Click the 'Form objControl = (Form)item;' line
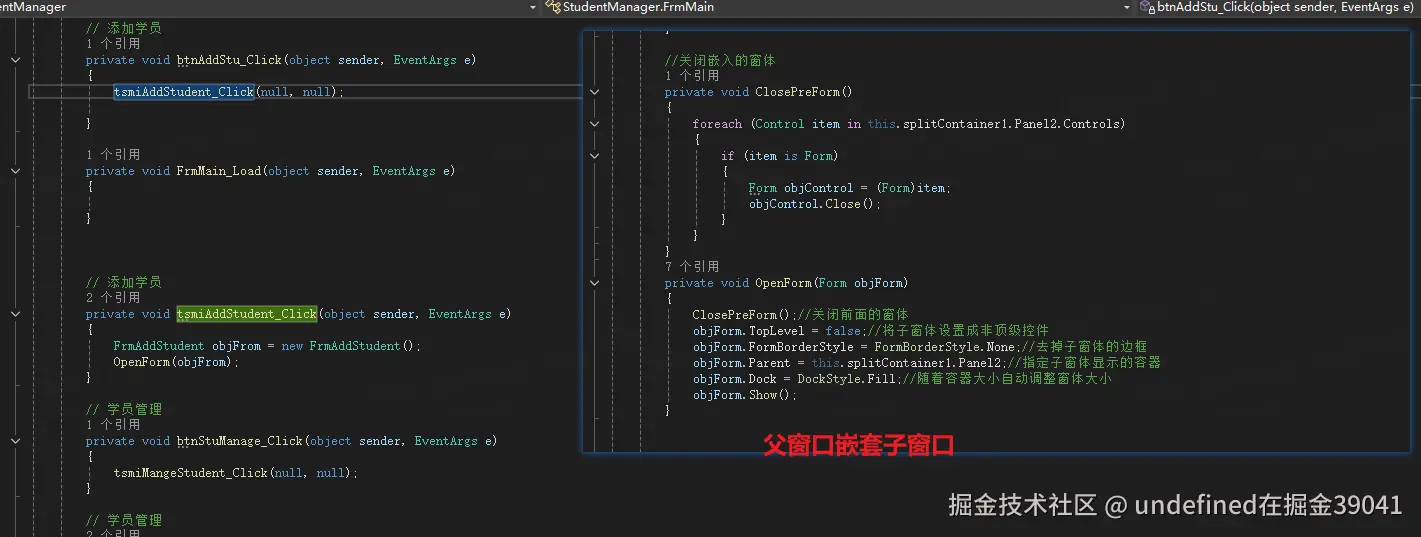1421x537 pixels. point(850,188)
